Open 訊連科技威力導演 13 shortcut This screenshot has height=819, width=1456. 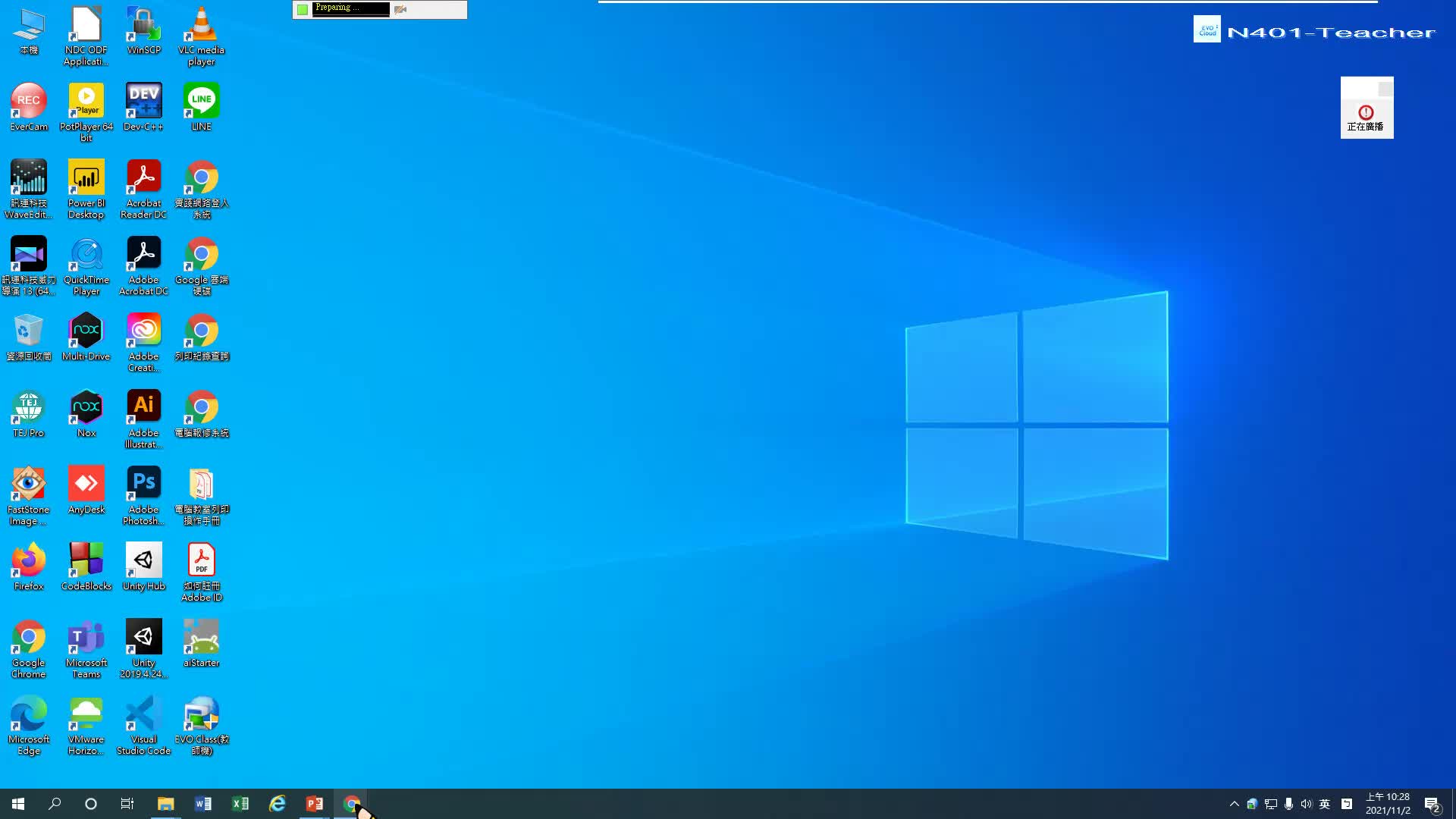[x=29, y=266]
